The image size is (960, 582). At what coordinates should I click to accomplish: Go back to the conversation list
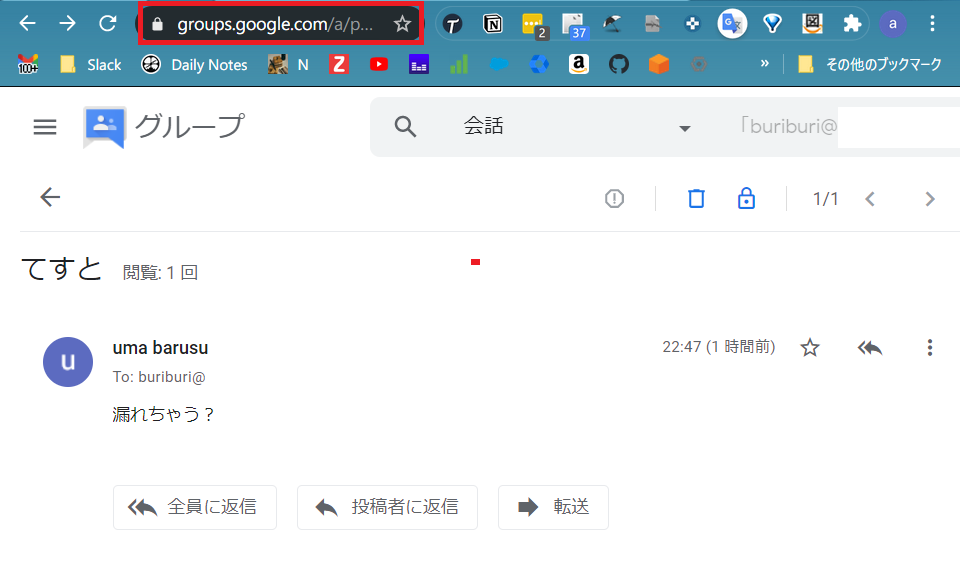pos(50,198)
